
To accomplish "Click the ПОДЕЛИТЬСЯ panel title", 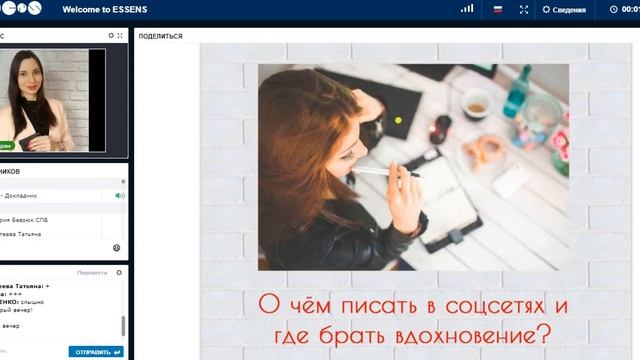I will coord(160,36).
